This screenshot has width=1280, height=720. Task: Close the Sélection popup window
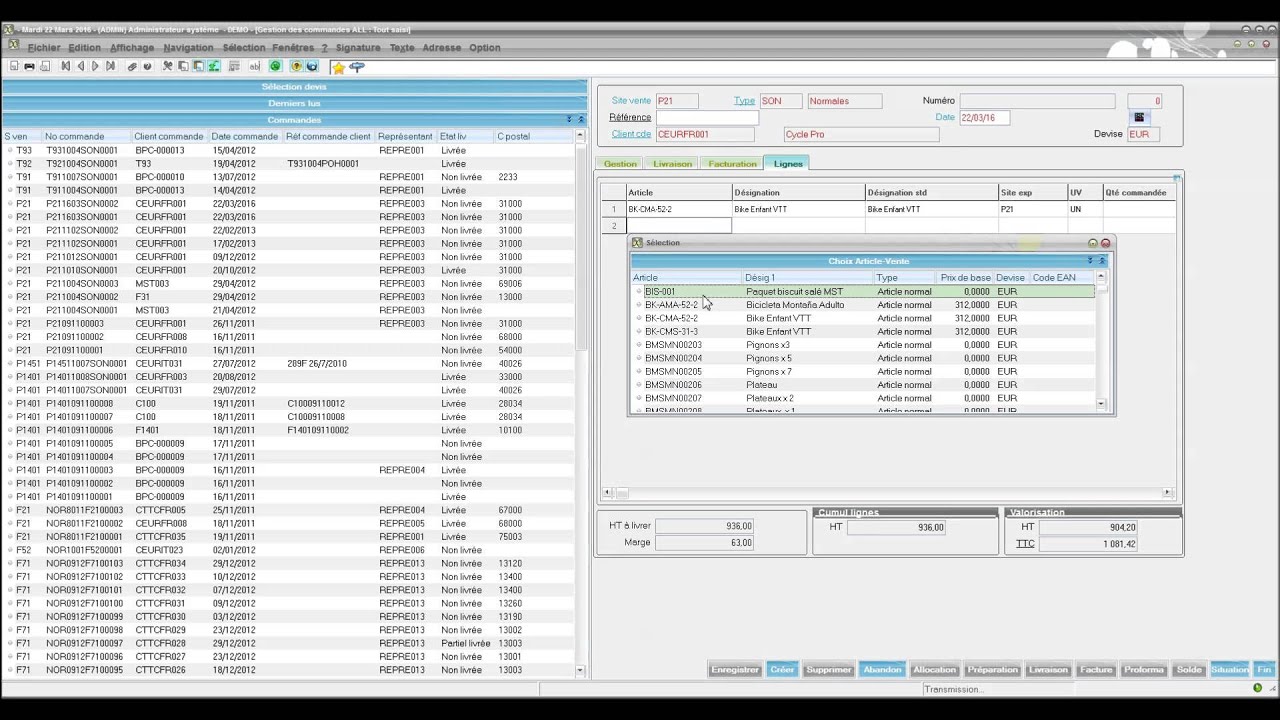(1105, 243)
